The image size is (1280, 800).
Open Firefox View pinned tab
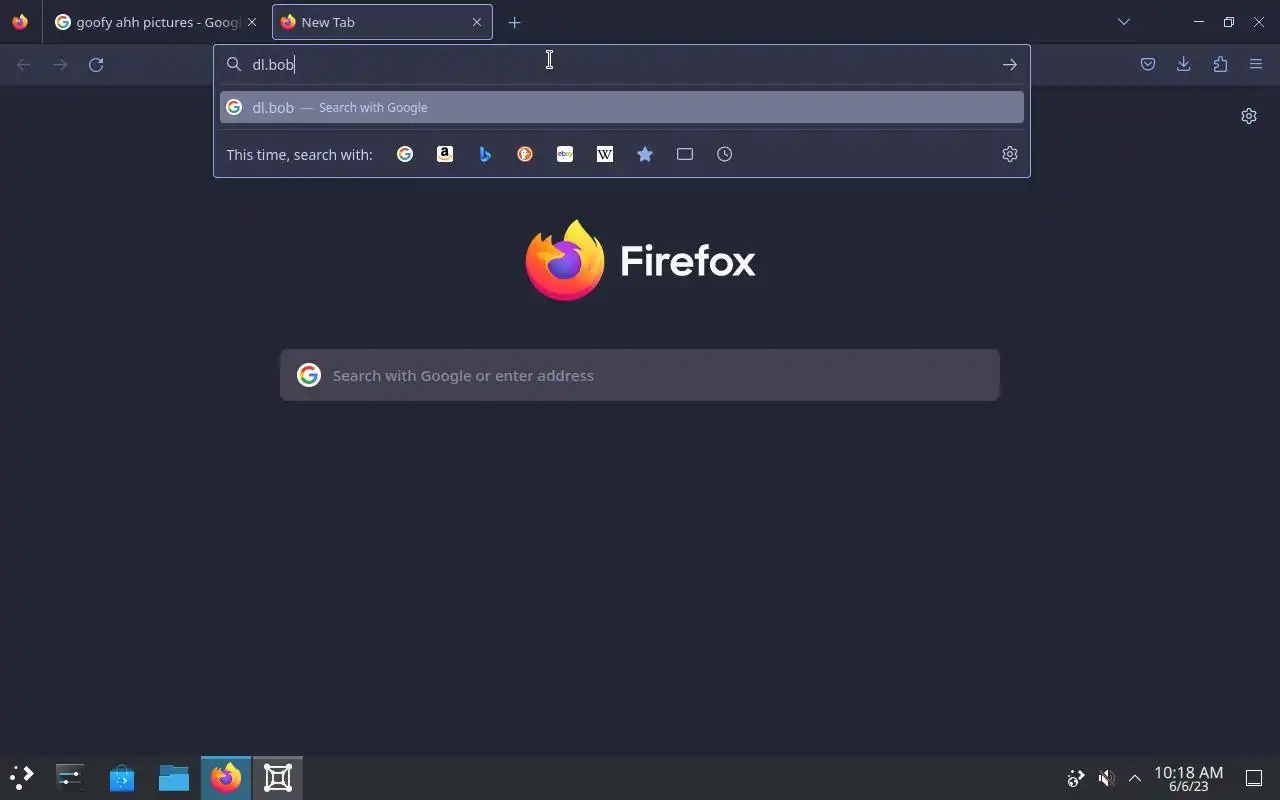20,22
